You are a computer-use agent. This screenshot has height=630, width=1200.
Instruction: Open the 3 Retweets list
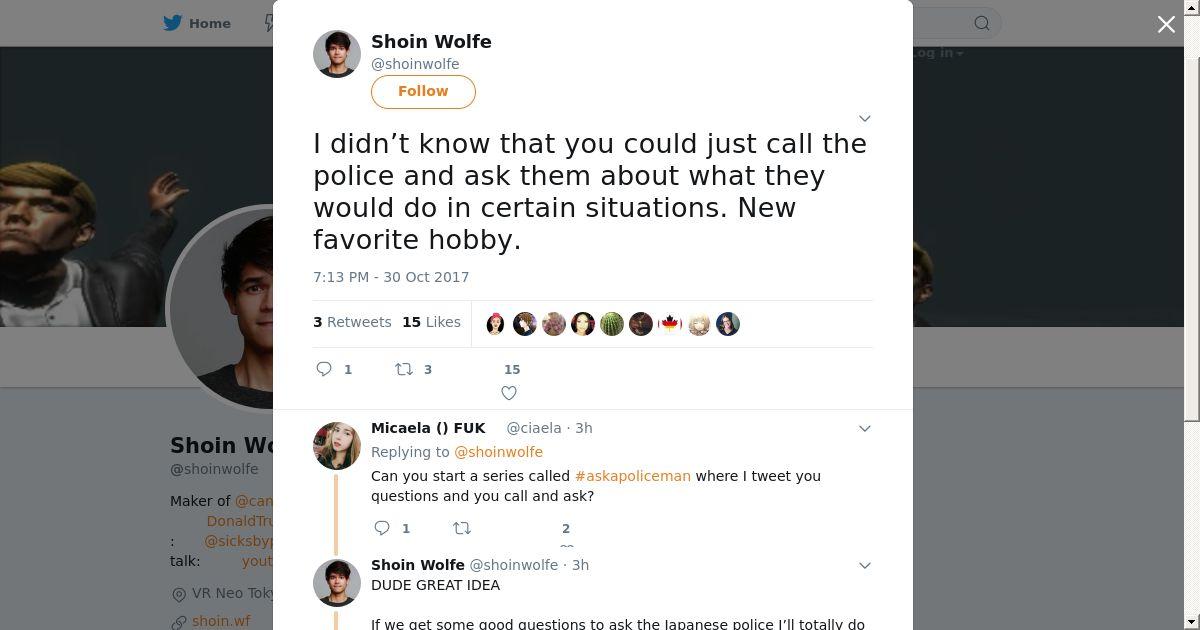352,322
